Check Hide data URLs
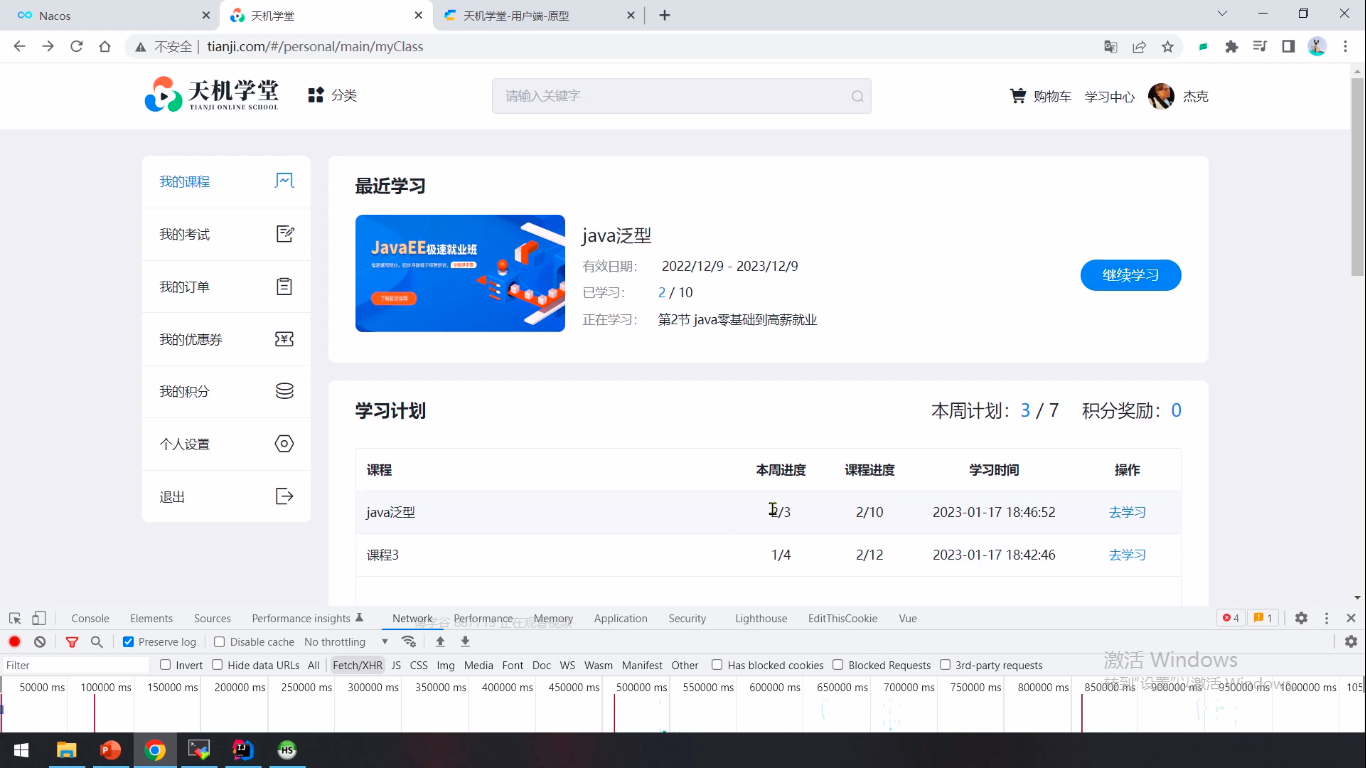Screen dimensions: 1366x768 click(218, 665)
